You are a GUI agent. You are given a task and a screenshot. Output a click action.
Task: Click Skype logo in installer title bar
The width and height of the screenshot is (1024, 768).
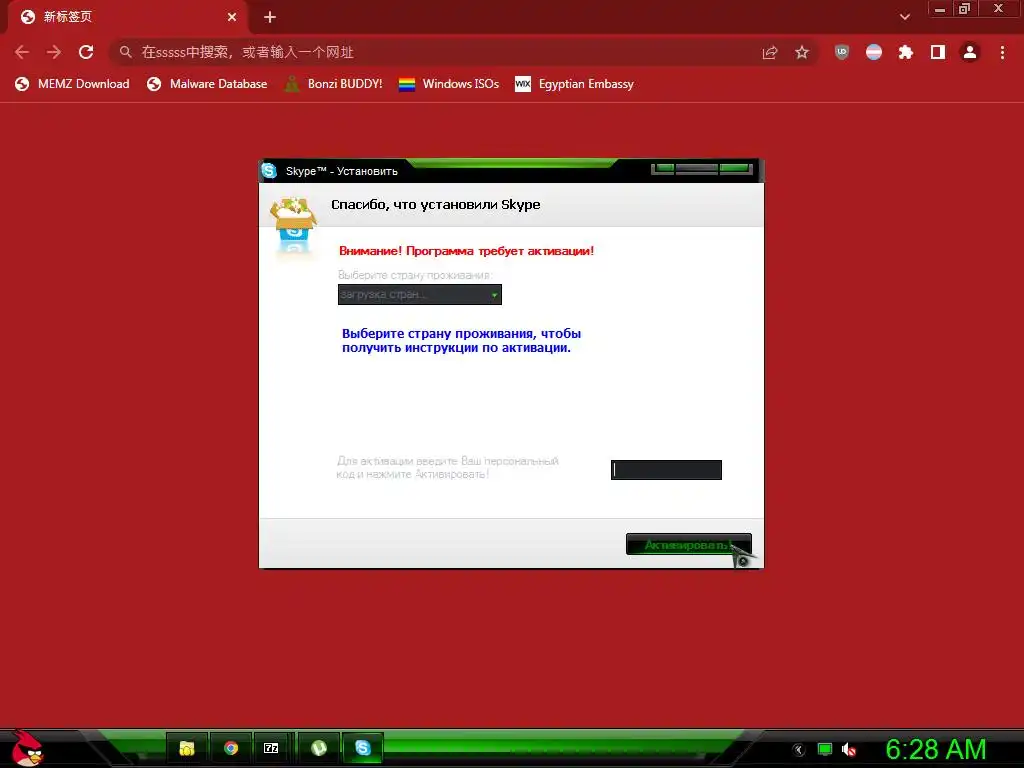(x=269, y=170)
